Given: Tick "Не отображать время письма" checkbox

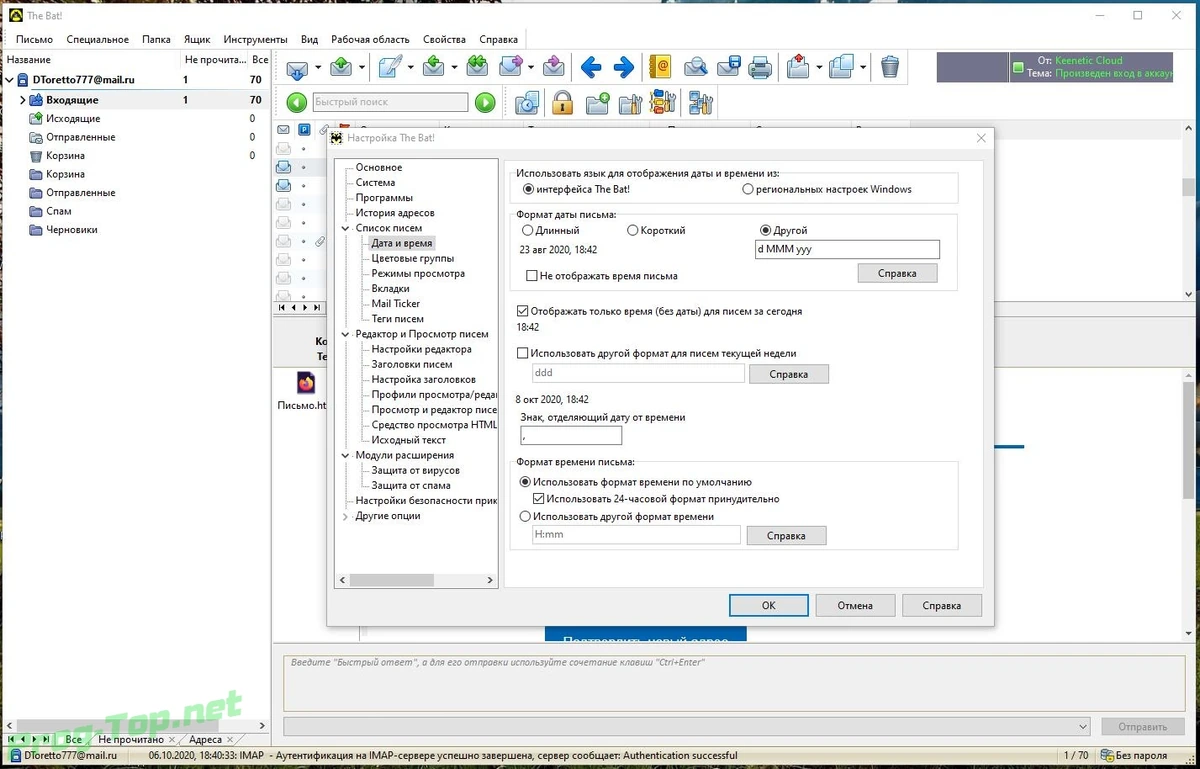Looking at the screenshot, I should pyautogui.click(x=532, y=276).
